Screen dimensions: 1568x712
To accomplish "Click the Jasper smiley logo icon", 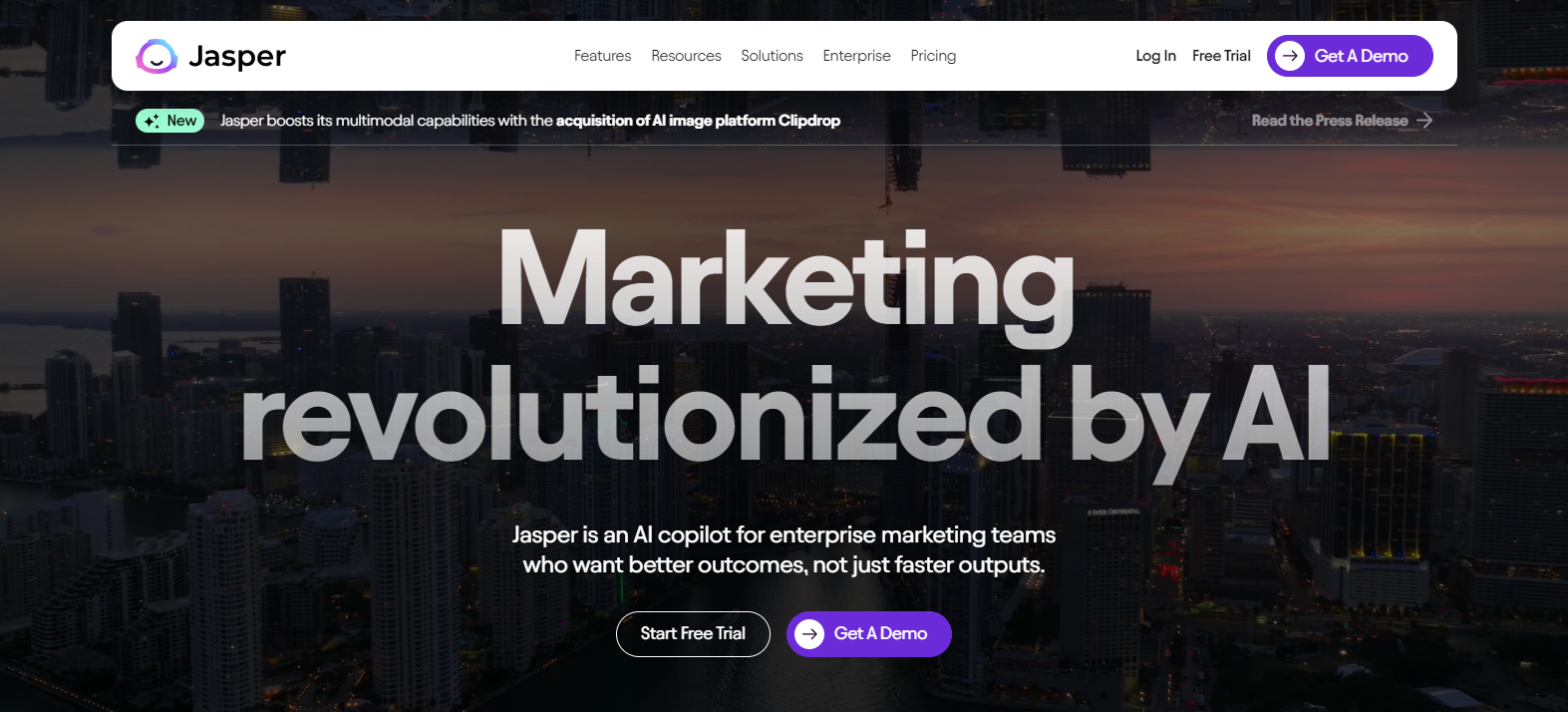I will coord(157,57).
